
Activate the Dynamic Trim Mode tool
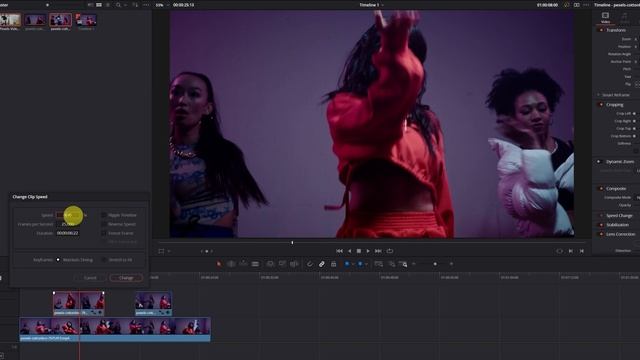point(243,264)
